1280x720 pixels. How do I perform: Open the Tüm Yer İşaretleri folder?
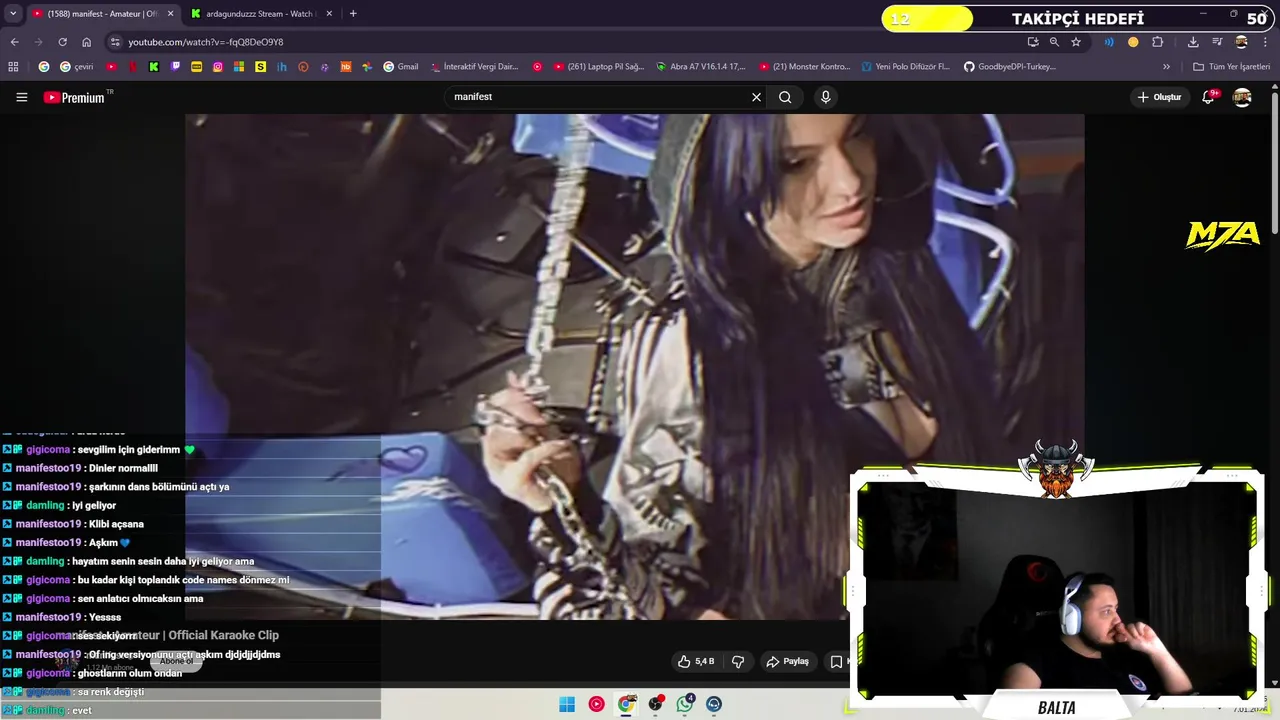click(x=1231, y=67)
